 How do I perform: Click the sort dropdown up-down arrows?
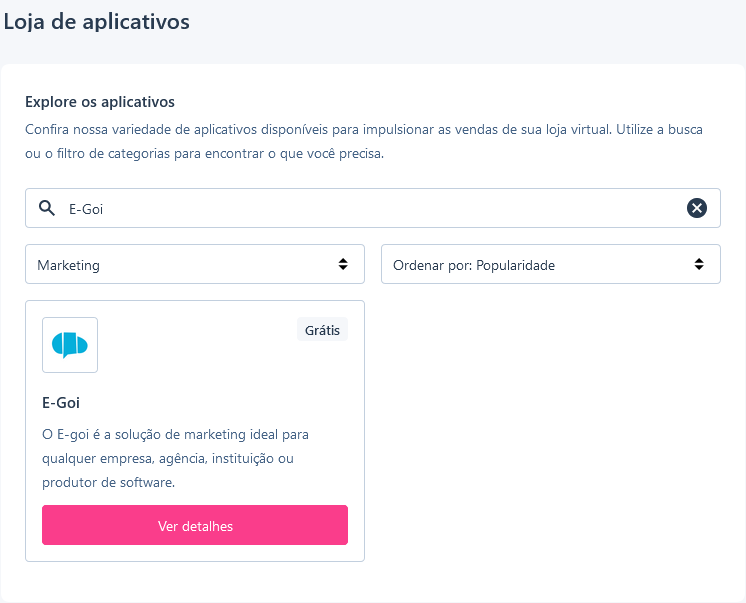[x=698, y=264]
